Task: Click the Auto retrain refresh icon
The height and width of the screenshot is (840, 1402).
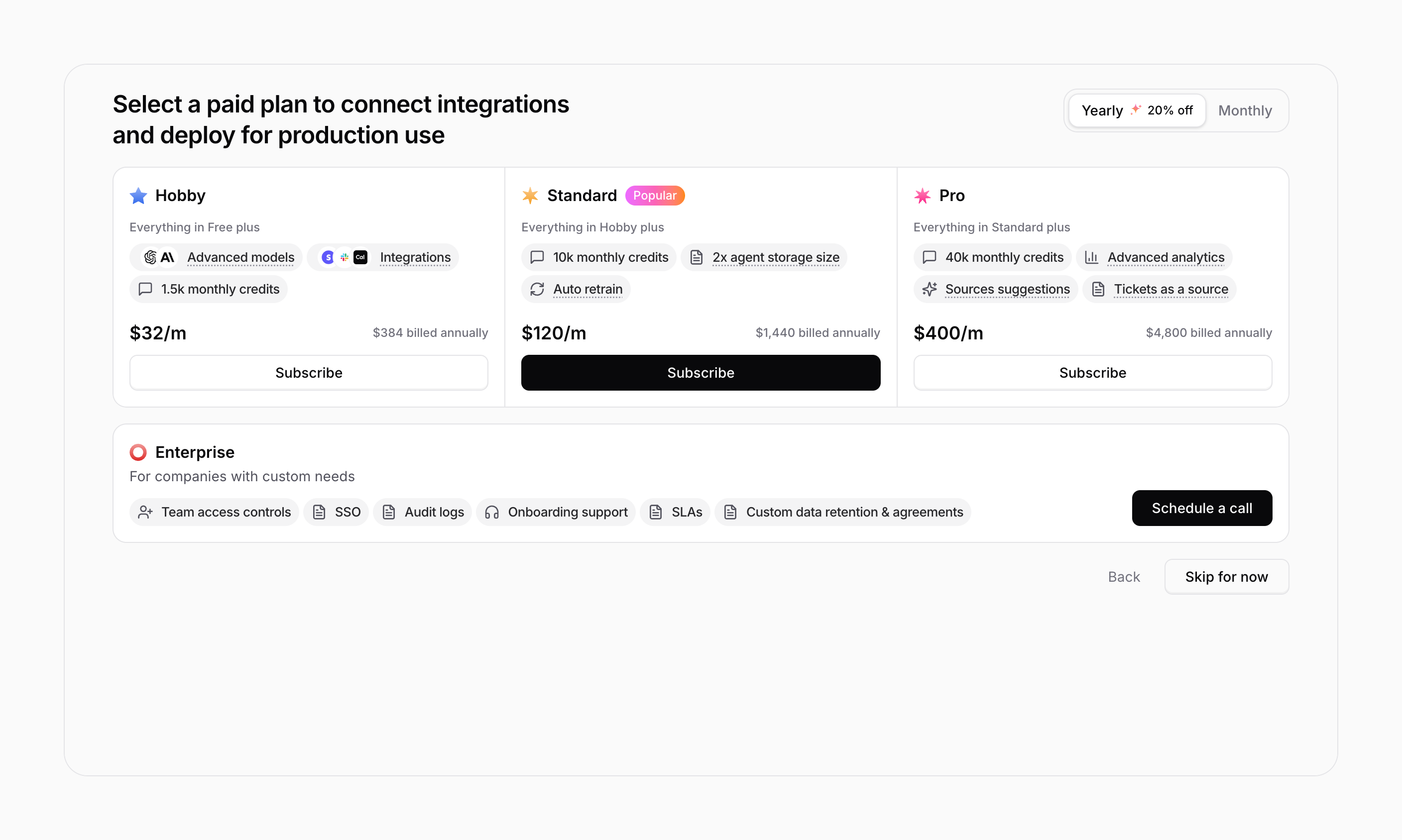Action: 537,289
